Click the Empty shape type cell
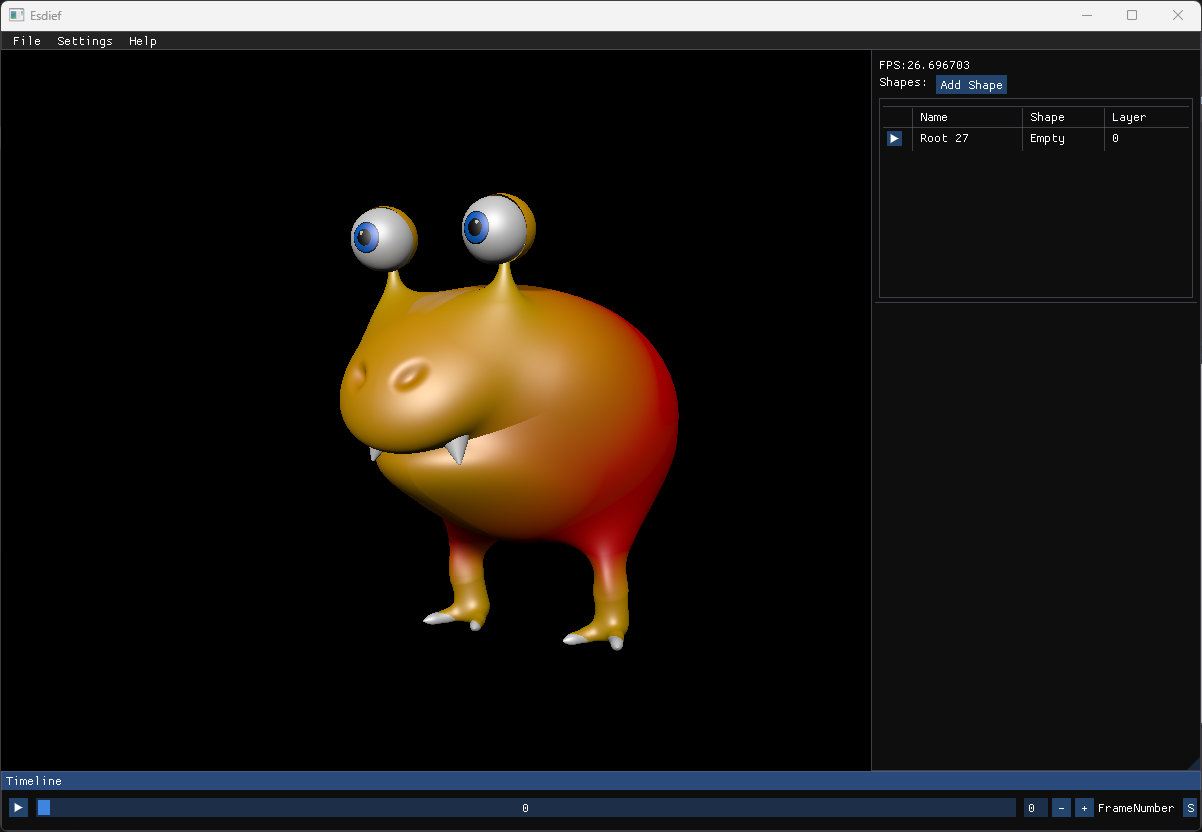The height and width of the screenshot is (832, 1202). pos(1047,139)
